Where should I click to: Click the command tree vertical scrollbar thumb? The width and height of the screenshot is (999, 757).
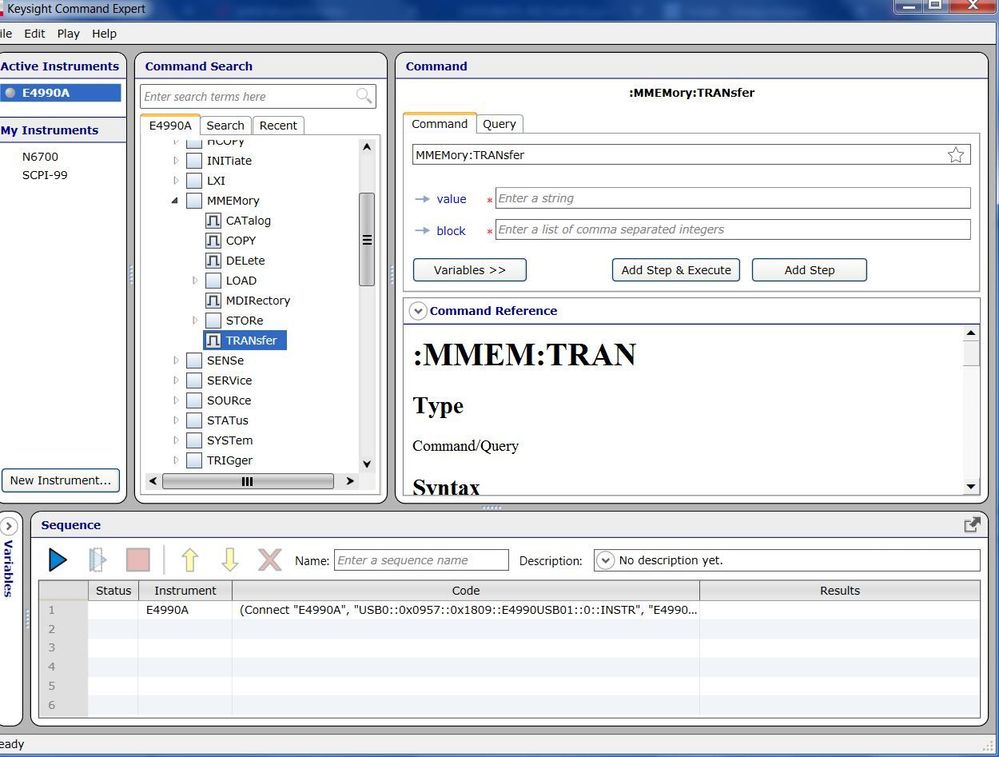(x=366, y=240)
